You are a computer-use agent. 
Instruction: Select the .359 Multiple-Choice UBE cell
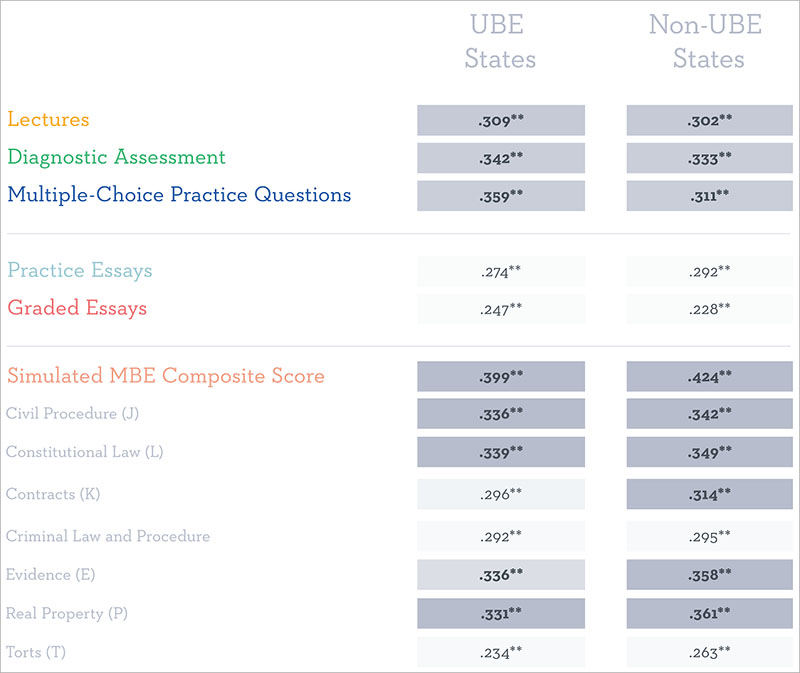pyautogui.click(x=500, y=196)
